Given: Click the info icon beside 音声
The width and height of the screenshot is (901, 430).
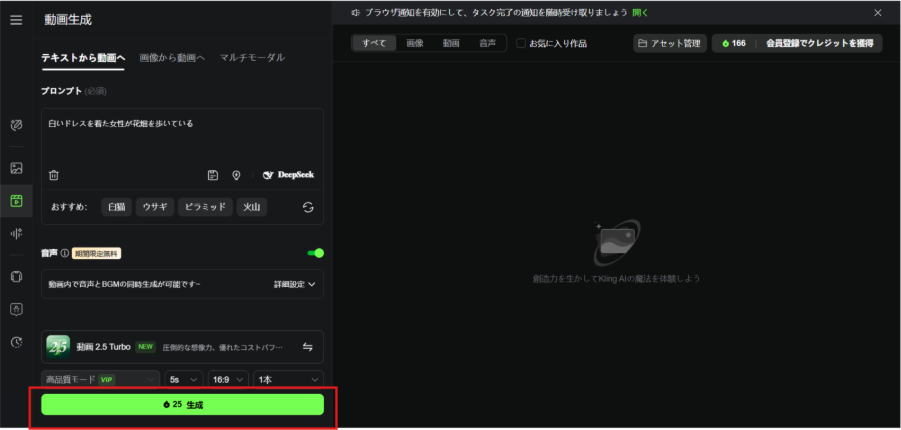Looking at the screenshot, I should tap(64, 254).
